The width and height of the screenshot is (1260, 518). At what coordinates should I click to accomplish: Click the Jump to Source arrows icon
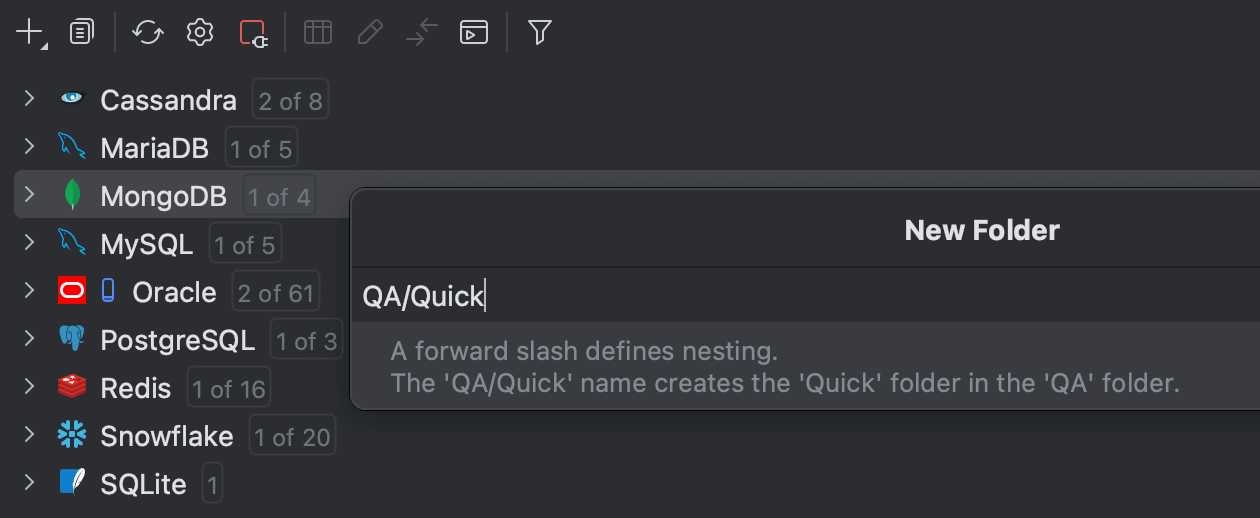(422, 33)
